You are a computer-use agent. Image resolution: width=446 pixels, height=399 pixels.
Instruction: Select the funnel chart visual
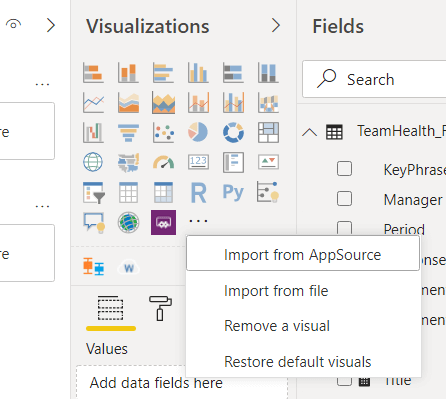pos(128,132)
